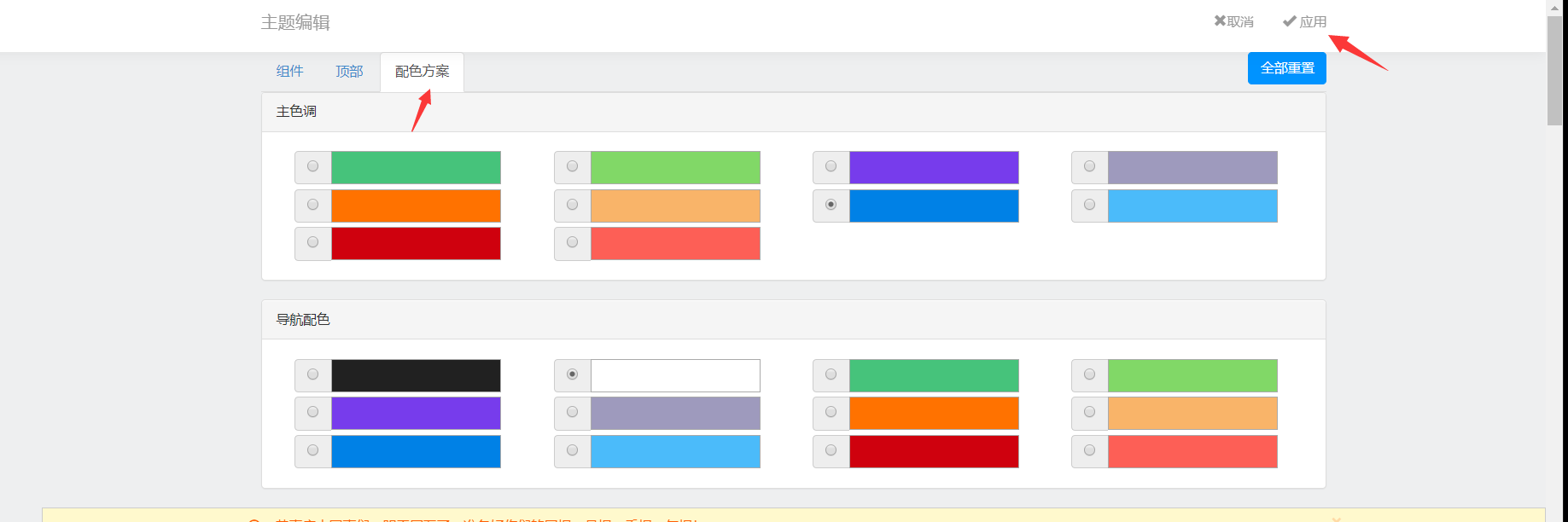1568x522 pixels.
Task: Click the 主色调 panel header
Action: tap(793, 112)
